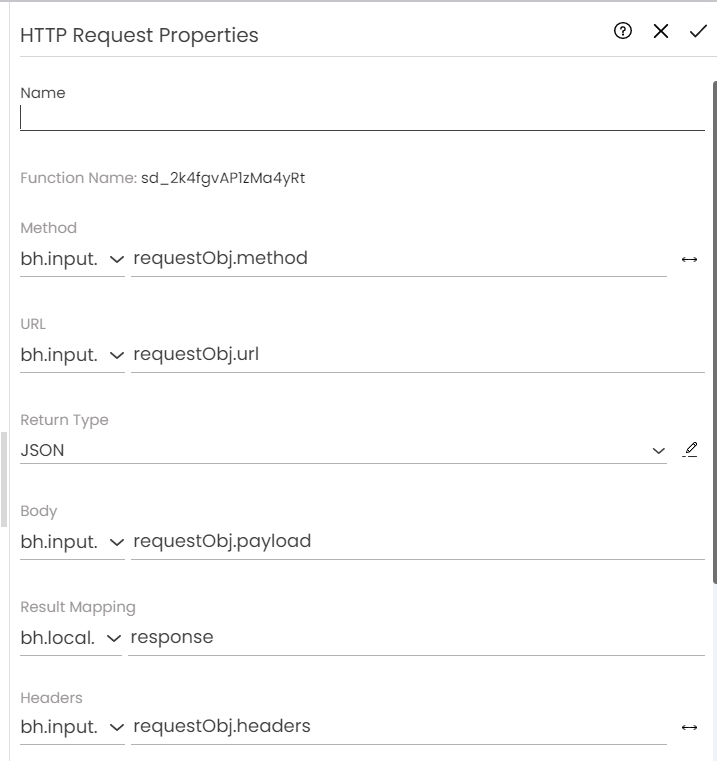This screenshot has height=761, width=717.
Task: Click the panel's vertical scrollbar
Action: click(713, 330)
